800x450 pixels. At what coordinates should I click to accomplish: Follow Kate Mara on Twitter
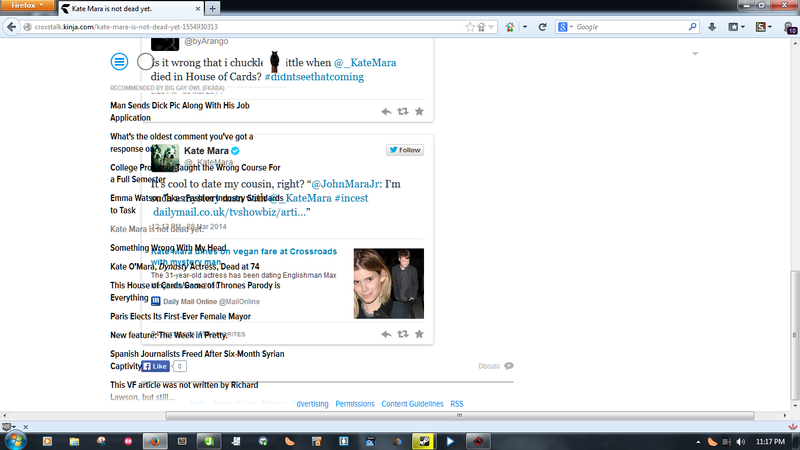(405, 150)
